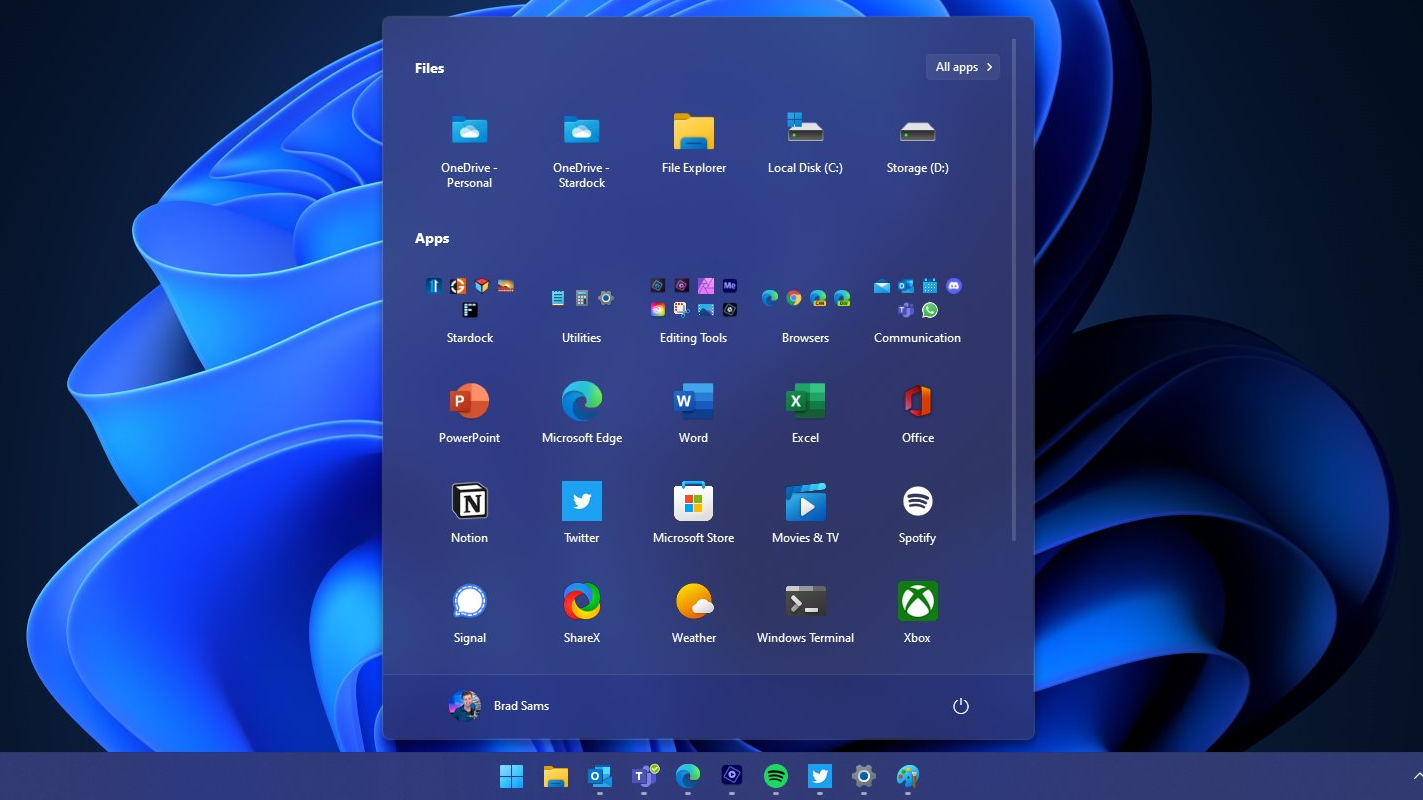Open the Paint palette icon on taskbar
Image resolution: width=1423 pixels, height=800 pixels.
point(908,776)
